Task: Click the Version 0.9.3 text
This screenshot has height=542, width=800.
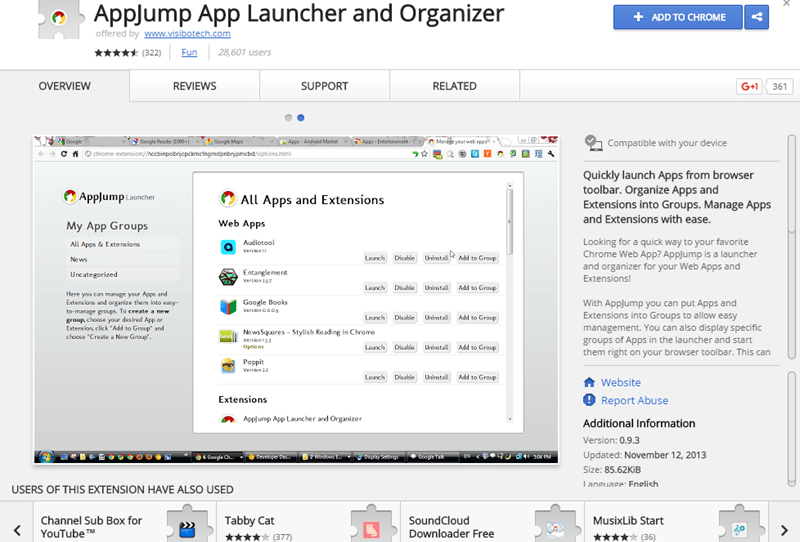Action: tap(611, 440)
